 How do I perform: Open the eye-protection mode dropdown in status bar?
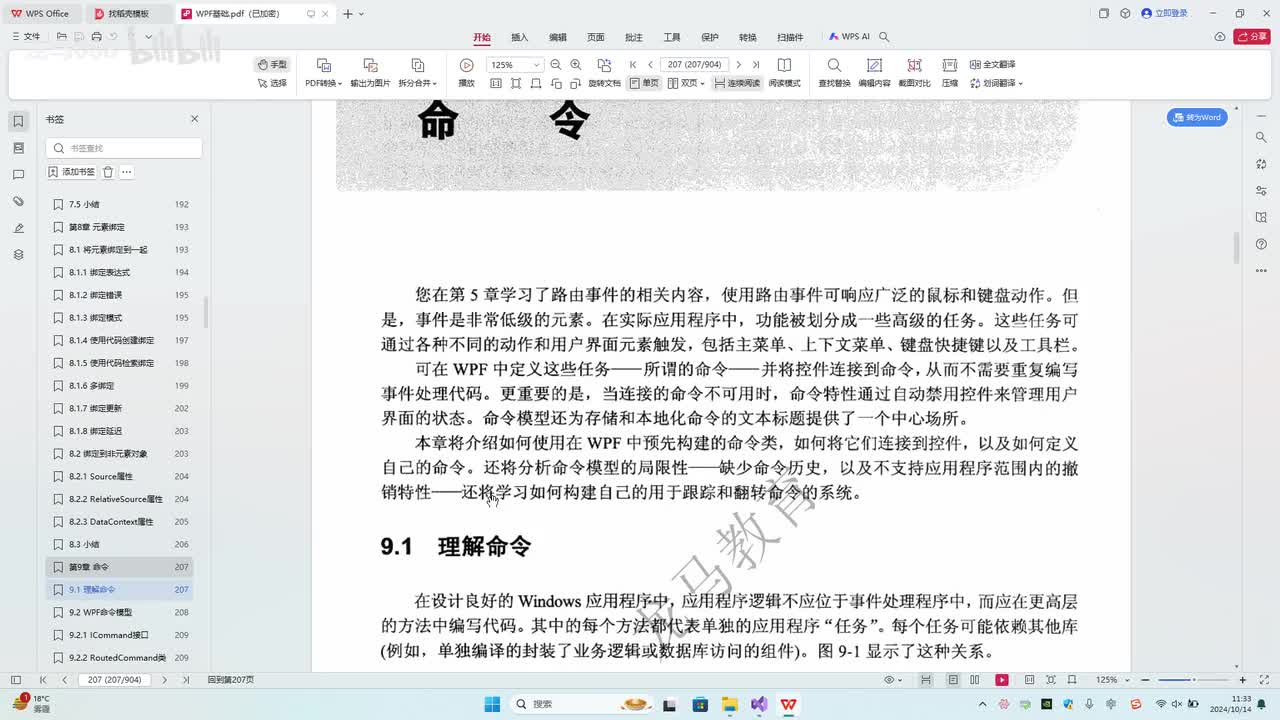(892, 680)
